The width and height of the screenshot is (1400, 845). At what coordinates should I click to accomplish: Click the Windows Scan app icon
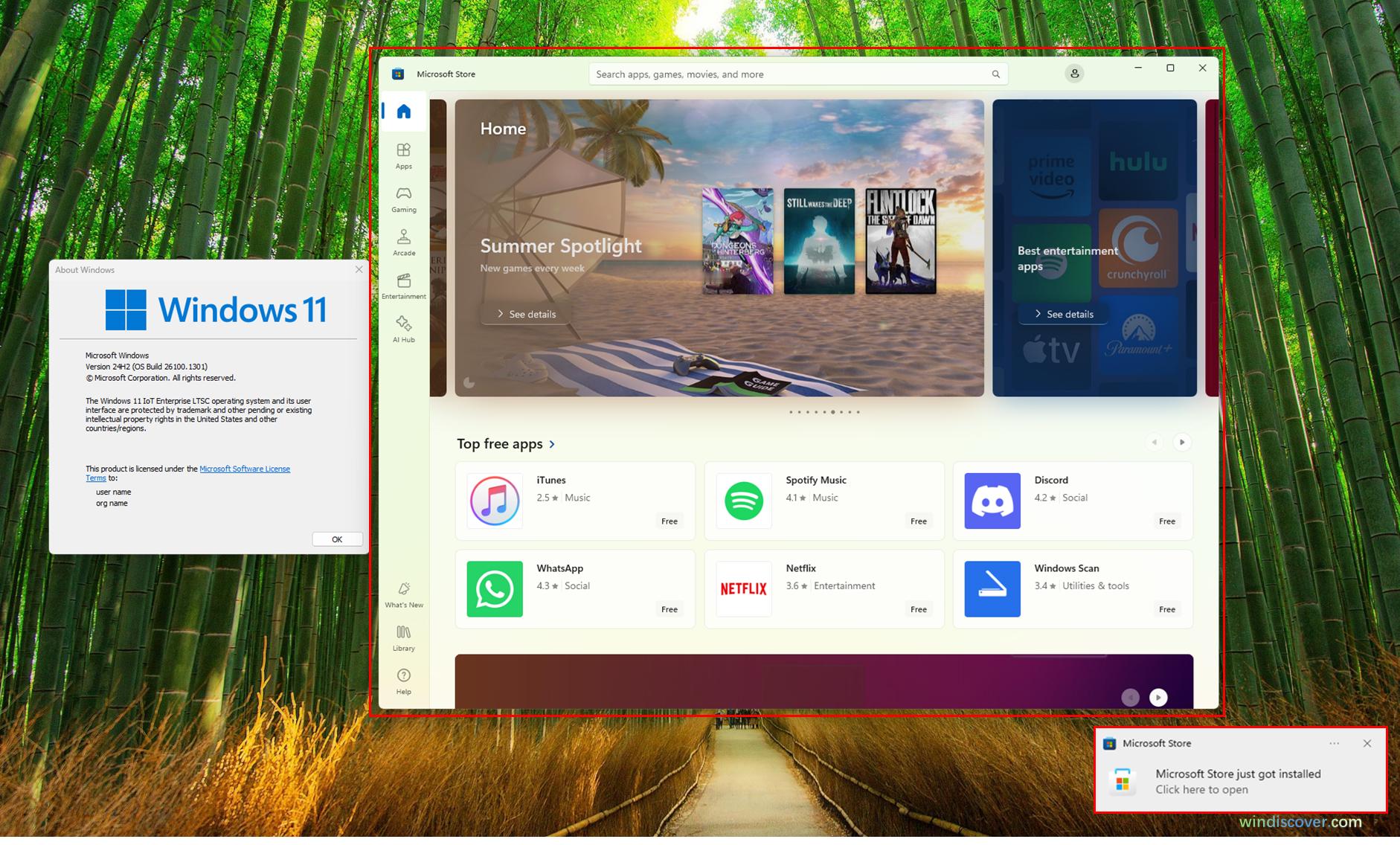click(x=992, y=589)
